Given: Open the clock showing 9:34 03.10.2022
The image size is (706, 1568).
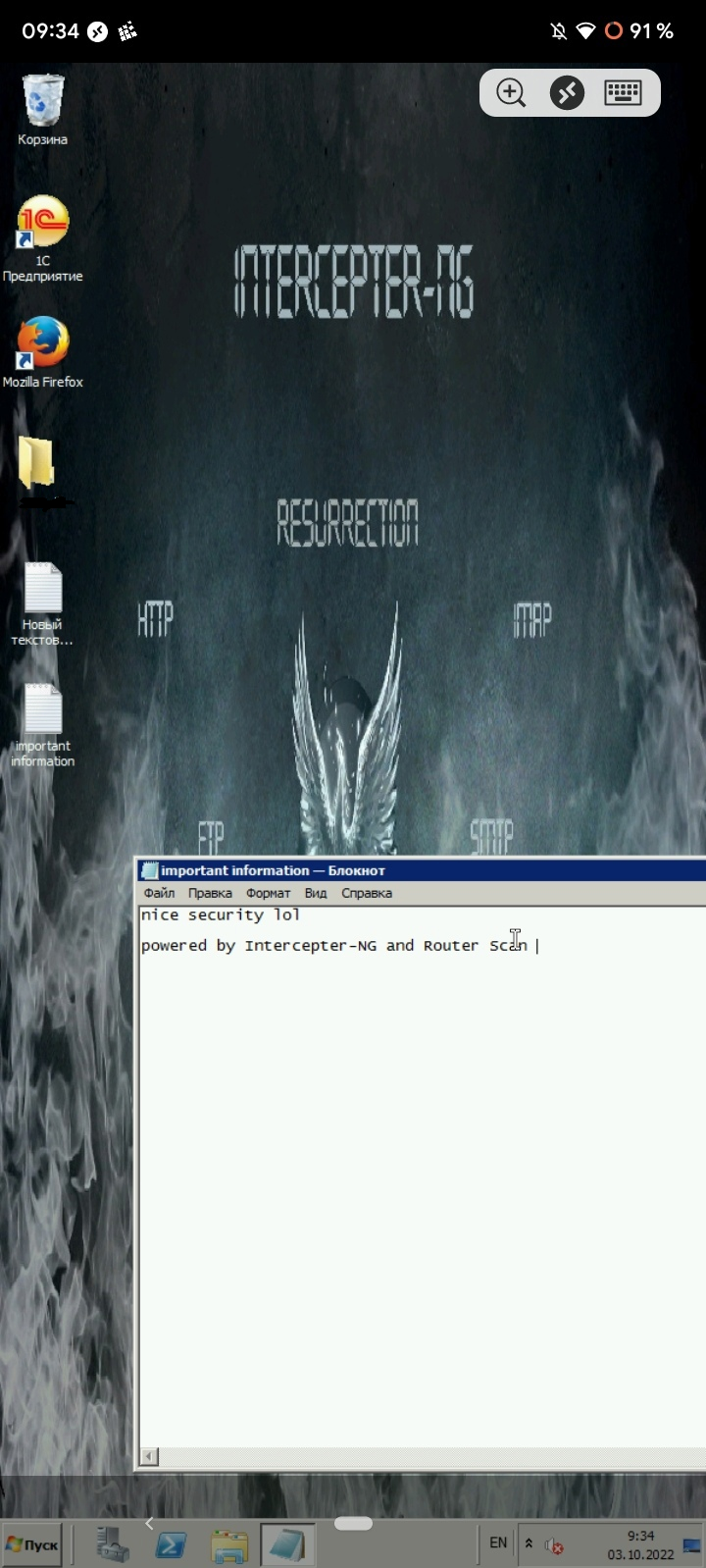Looking at the screenshot, I should point(640,1545).
